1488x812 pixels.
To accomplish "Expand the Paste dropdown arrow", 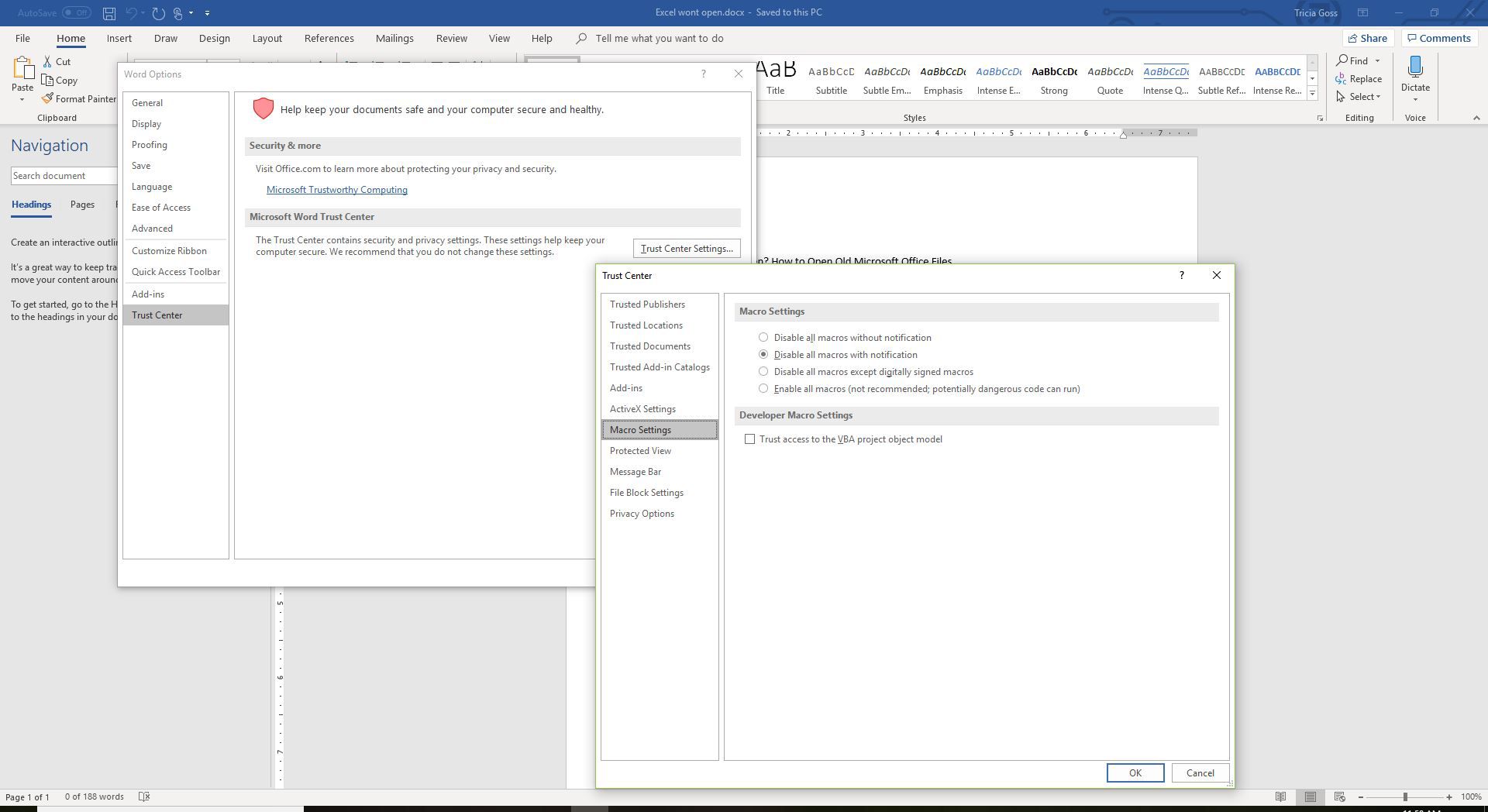I will 22,99.
